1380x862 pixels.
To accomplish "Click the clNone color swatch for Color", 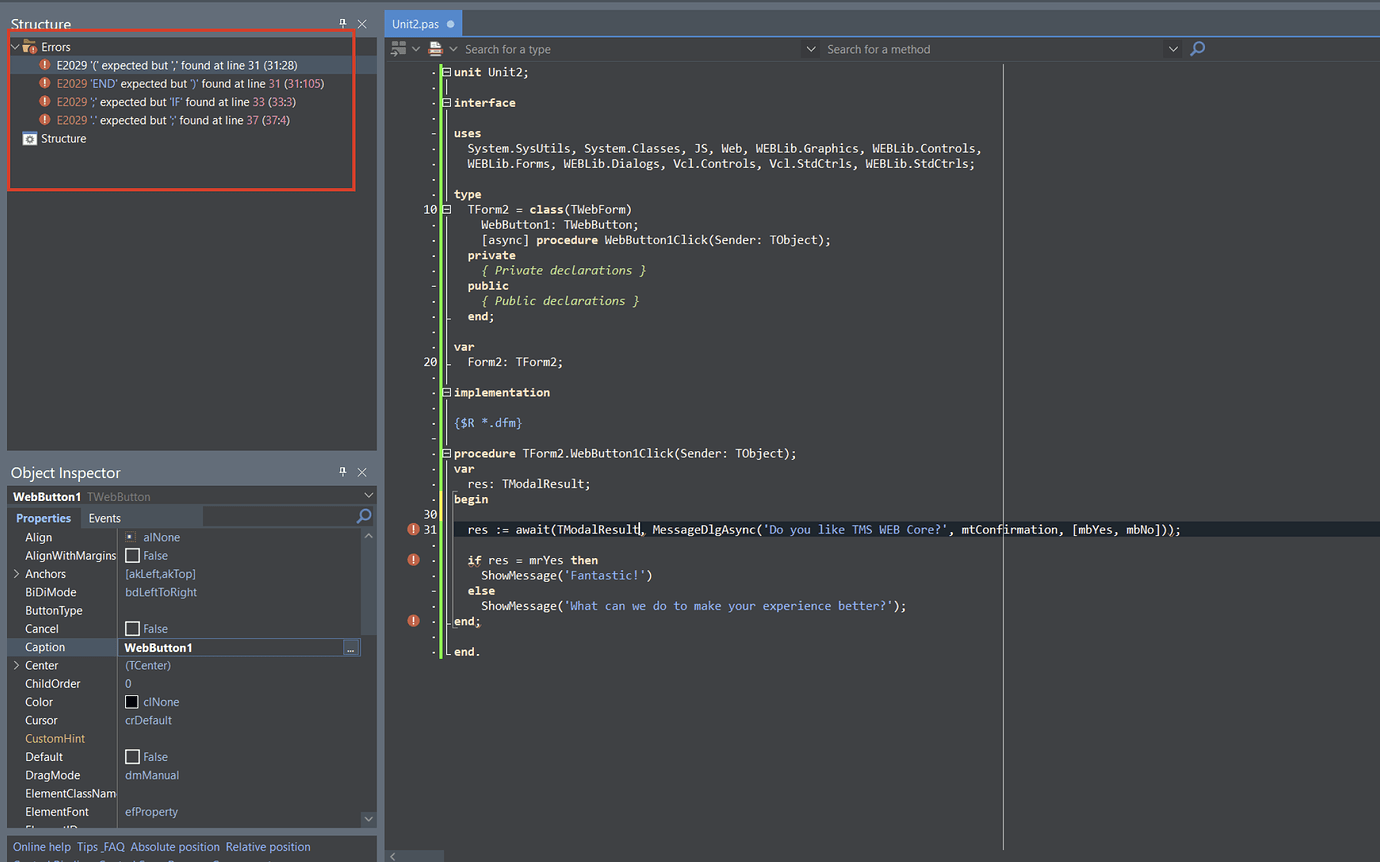I will (131, 701).
